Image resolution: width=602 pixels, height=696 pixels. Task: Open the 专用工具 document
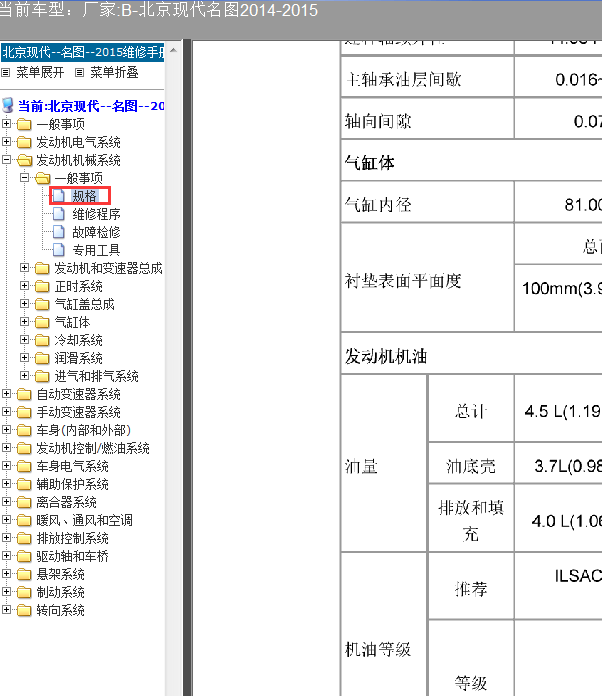96,250
